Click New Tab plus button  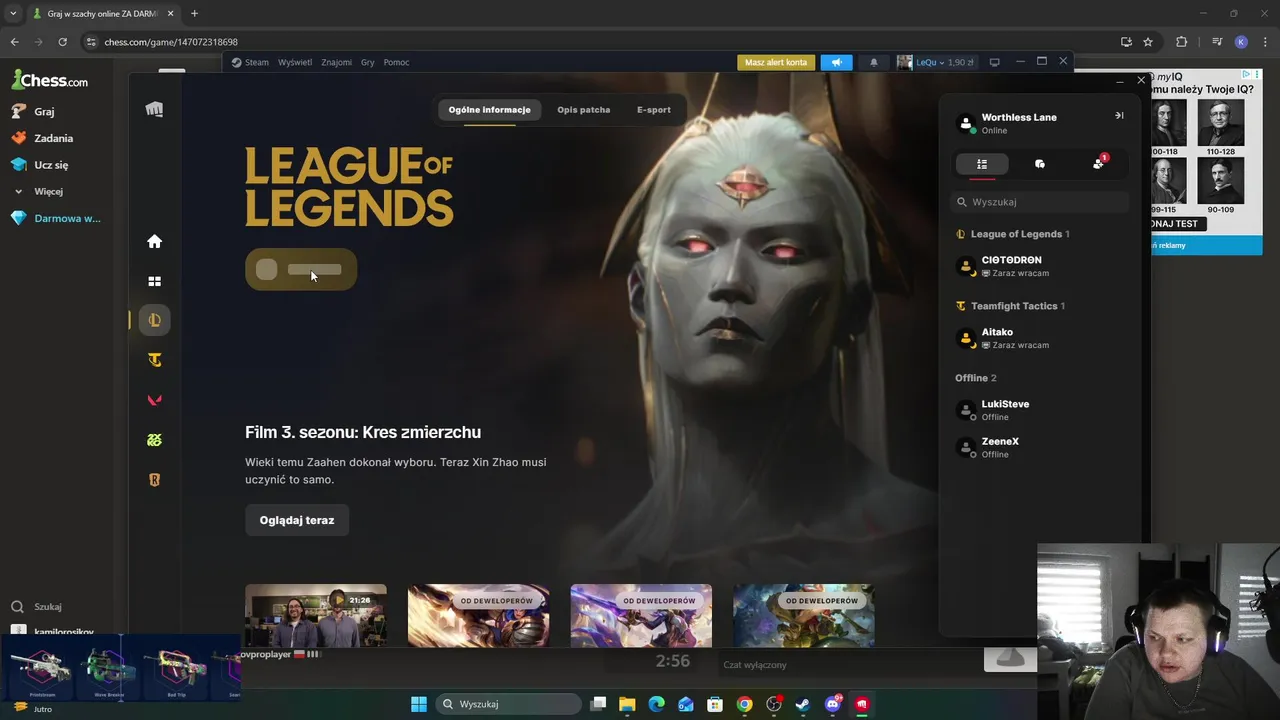coord(194,13)
